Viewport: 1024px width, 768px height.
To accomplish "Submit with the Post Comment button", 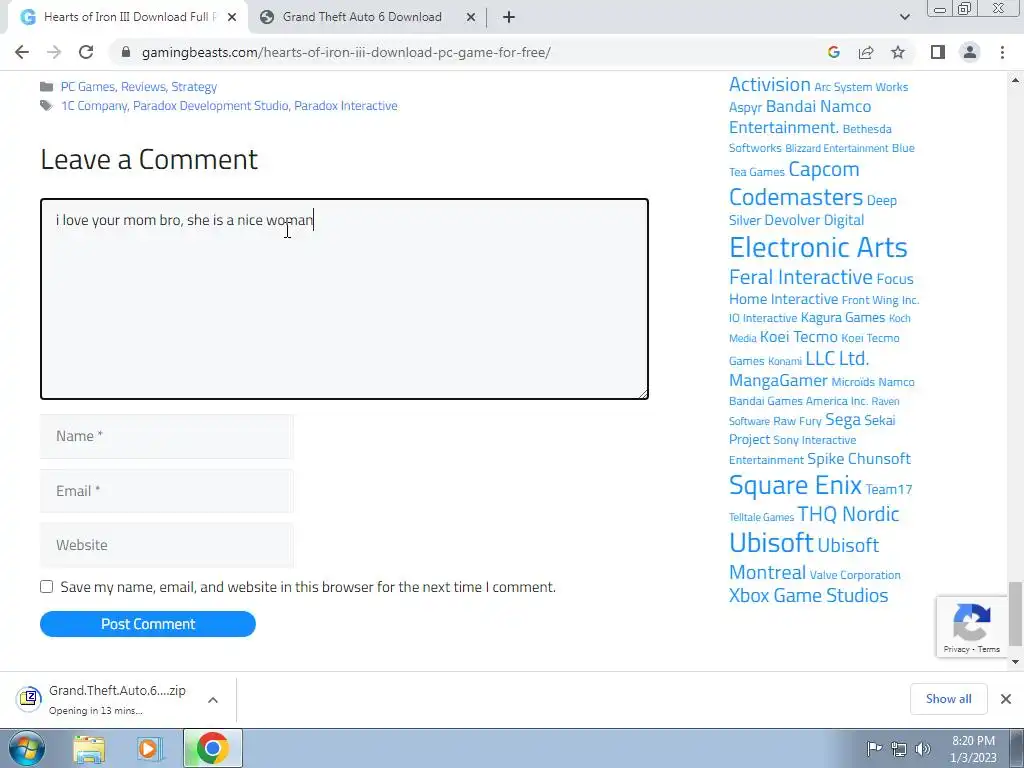I will 148,624.
